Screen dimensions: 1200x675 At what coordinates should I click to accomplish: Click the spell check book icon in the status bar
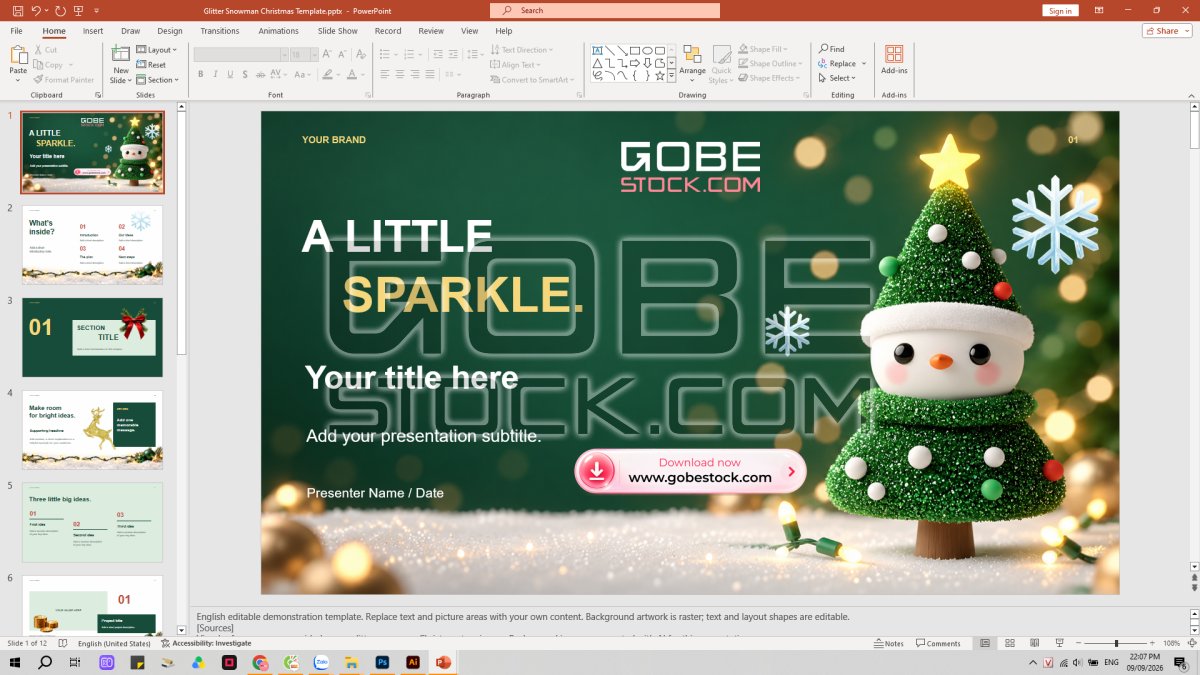[x=63, y=643]
